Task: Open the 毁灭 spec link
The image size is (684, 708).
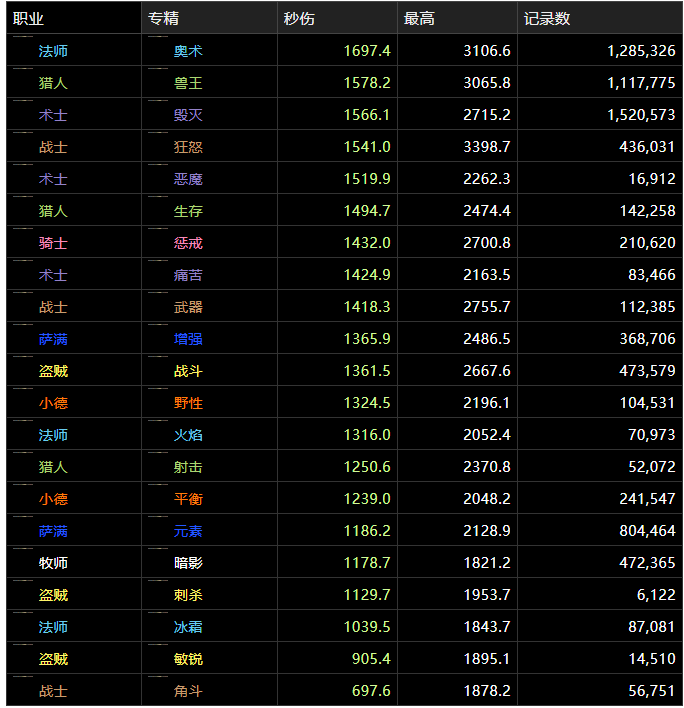Action: point(188,115)
